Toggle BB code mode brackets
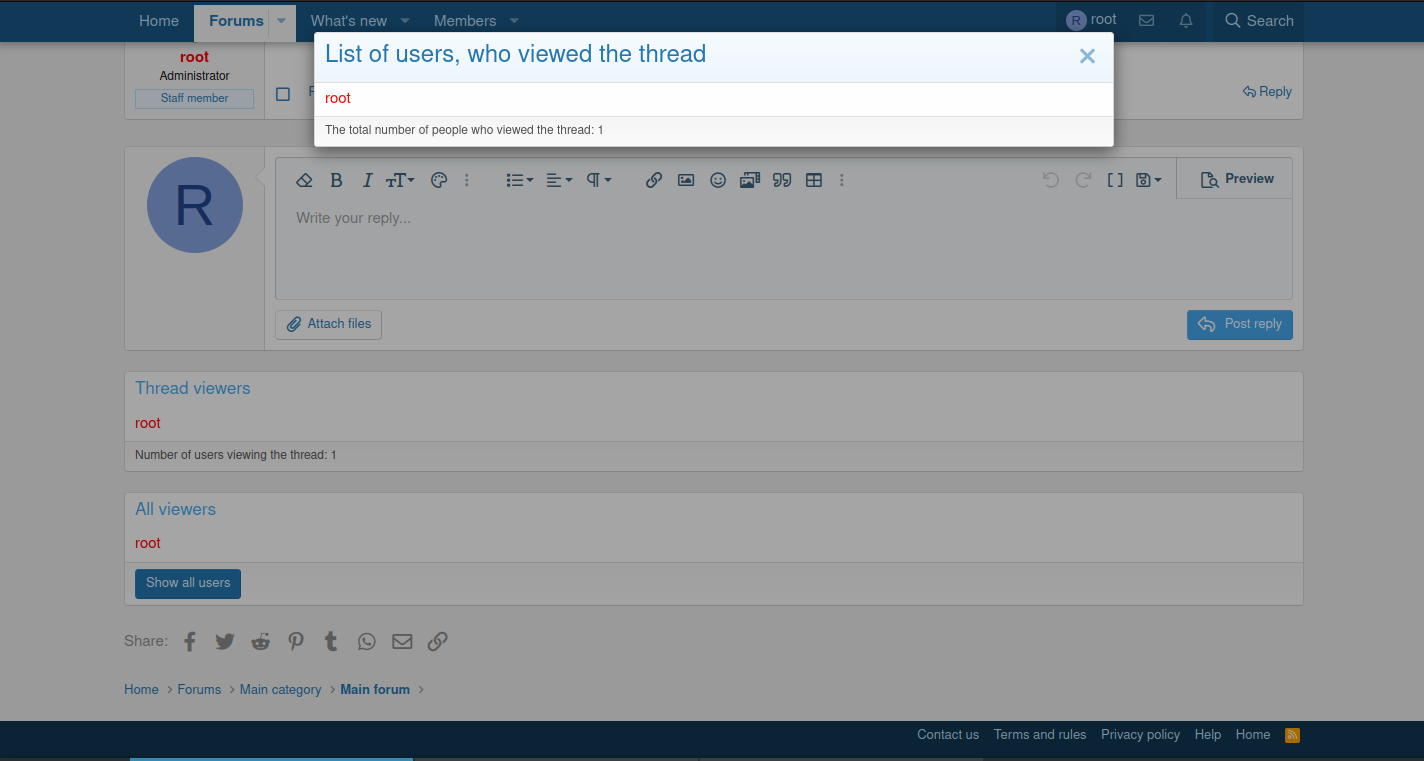Image resolution: width=1424 pixels, height=761 pixels. coord(1114,180)
